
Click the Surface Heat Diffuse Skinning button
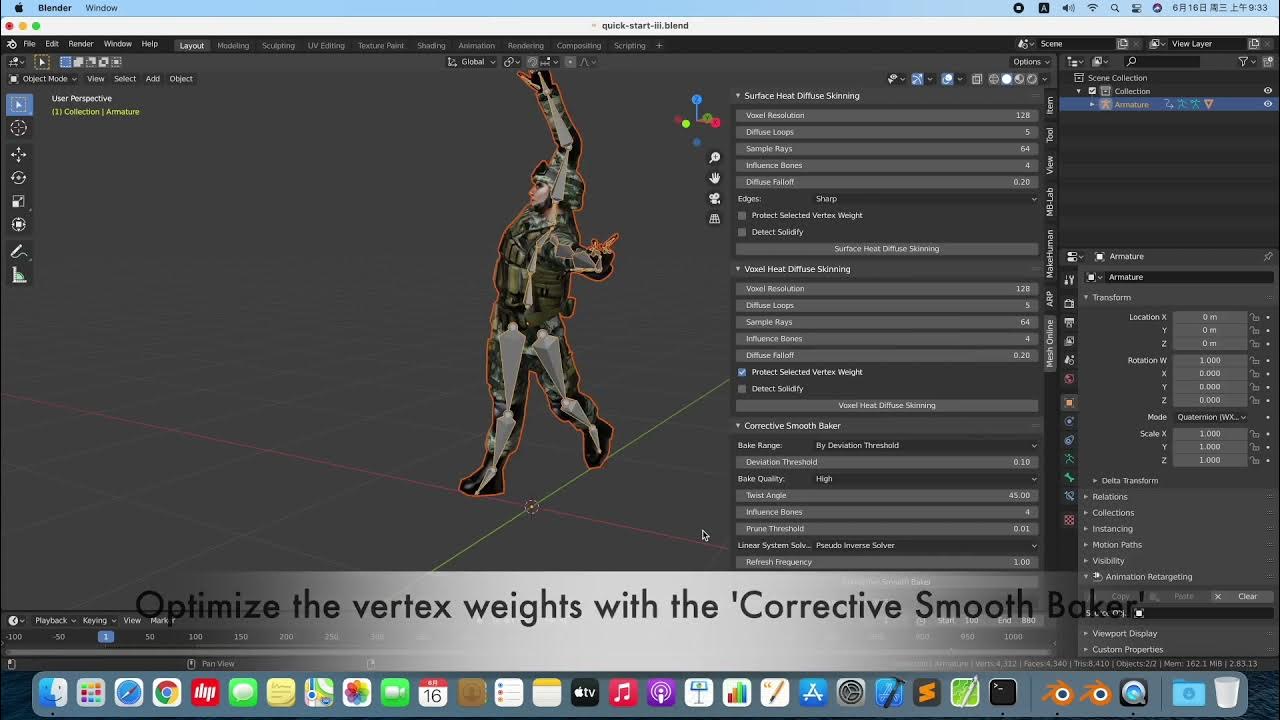click(887, 249)
